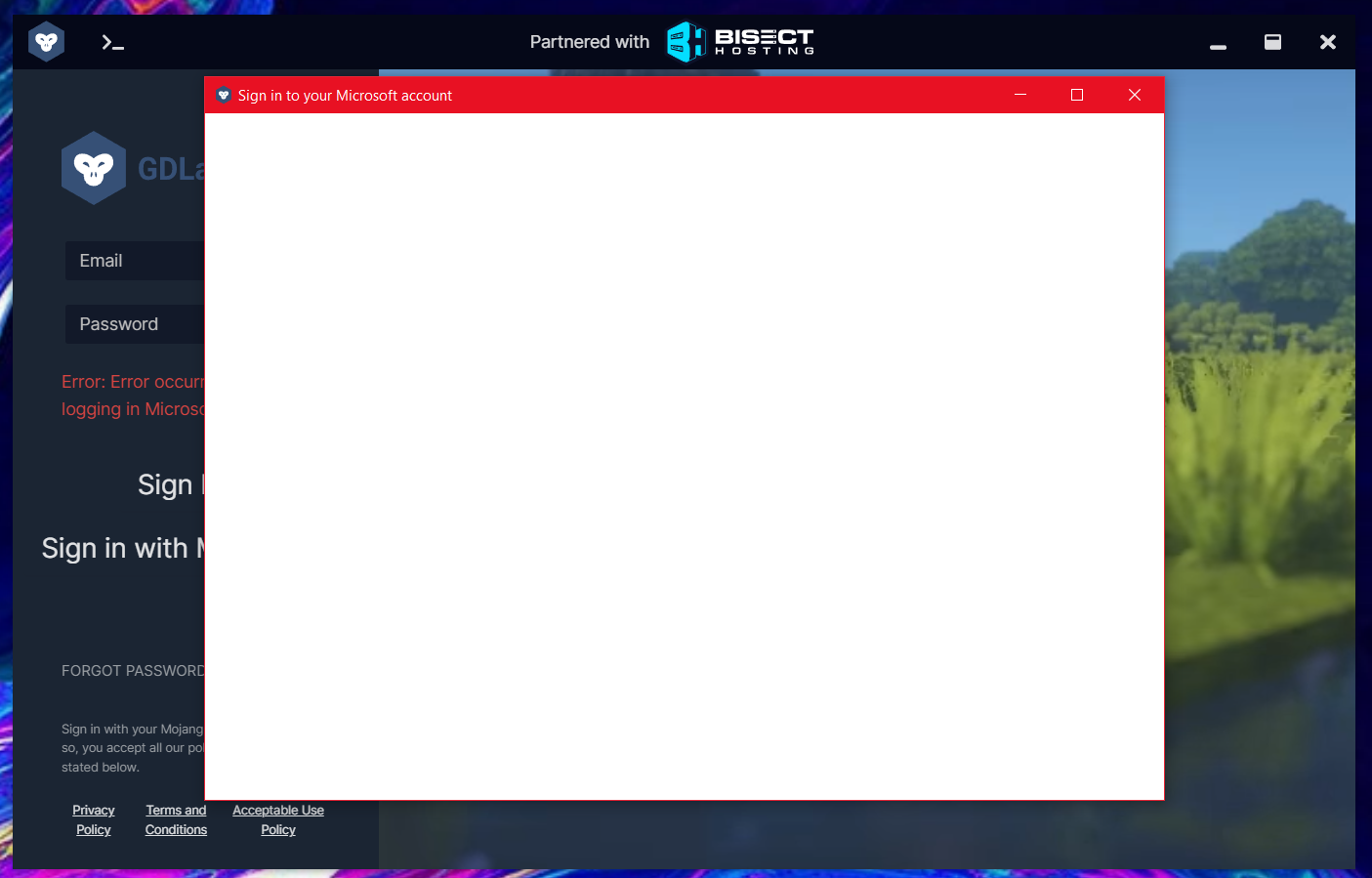Viewport: 1372px width, 878px height.
Task: Click the GDLauncher logo above the login form
Action: point(94,167)
